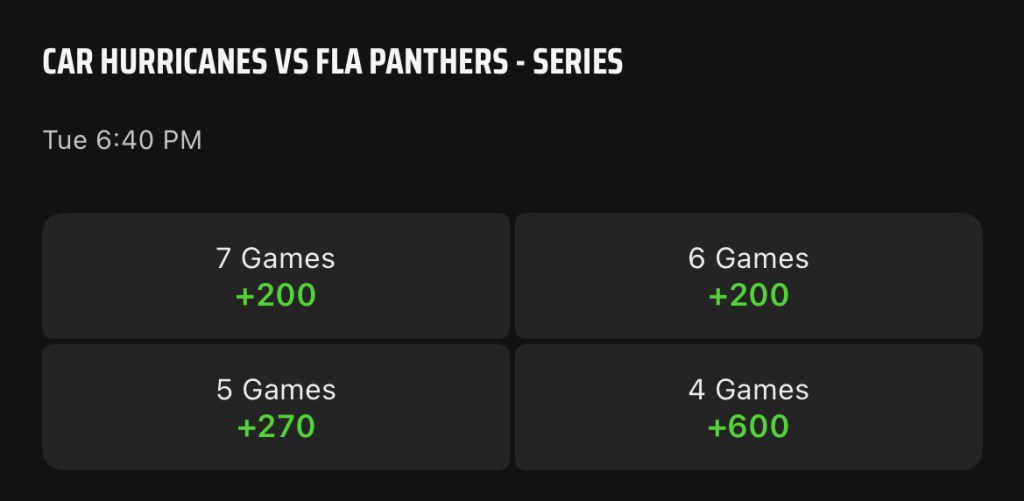Click "CAR HURRICANES" in the title
This screenshot has height=501, width=1024.
155,63
